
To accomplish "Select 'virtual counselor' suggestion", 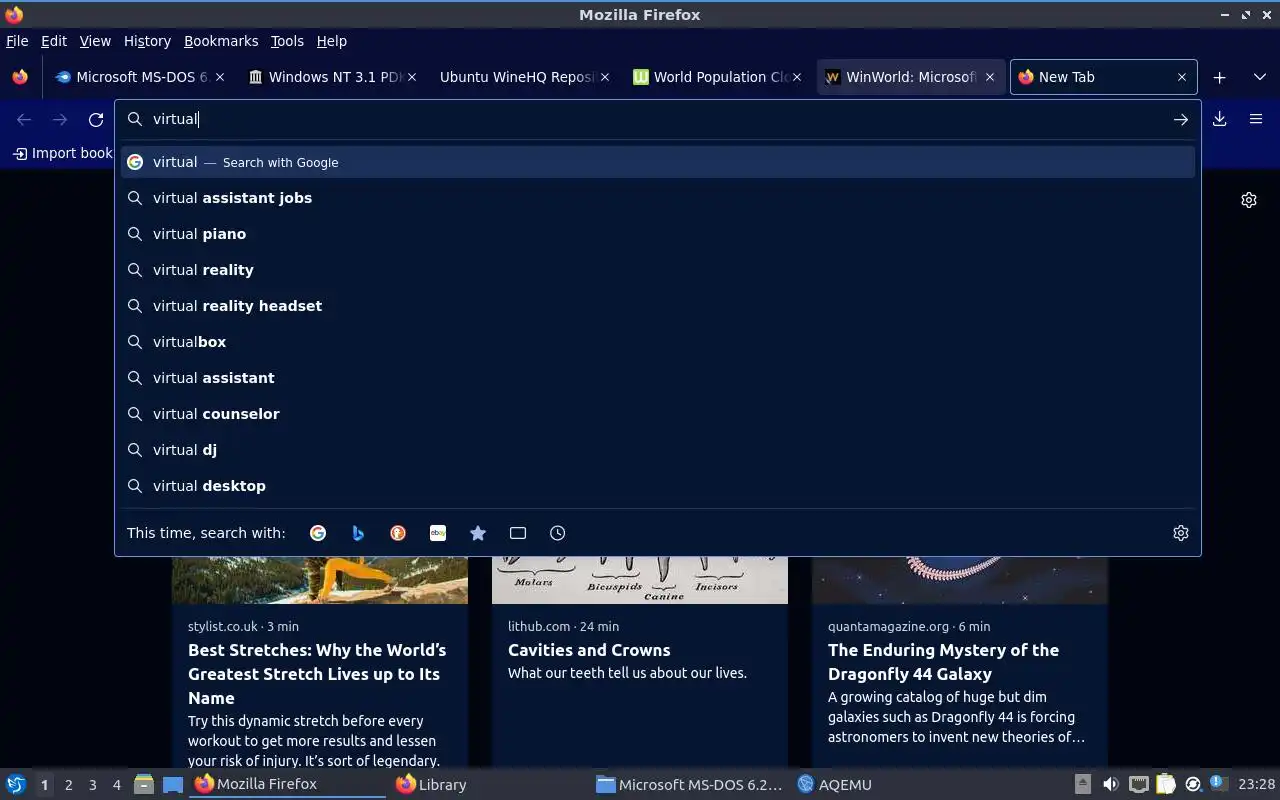I will pos(658,414).
